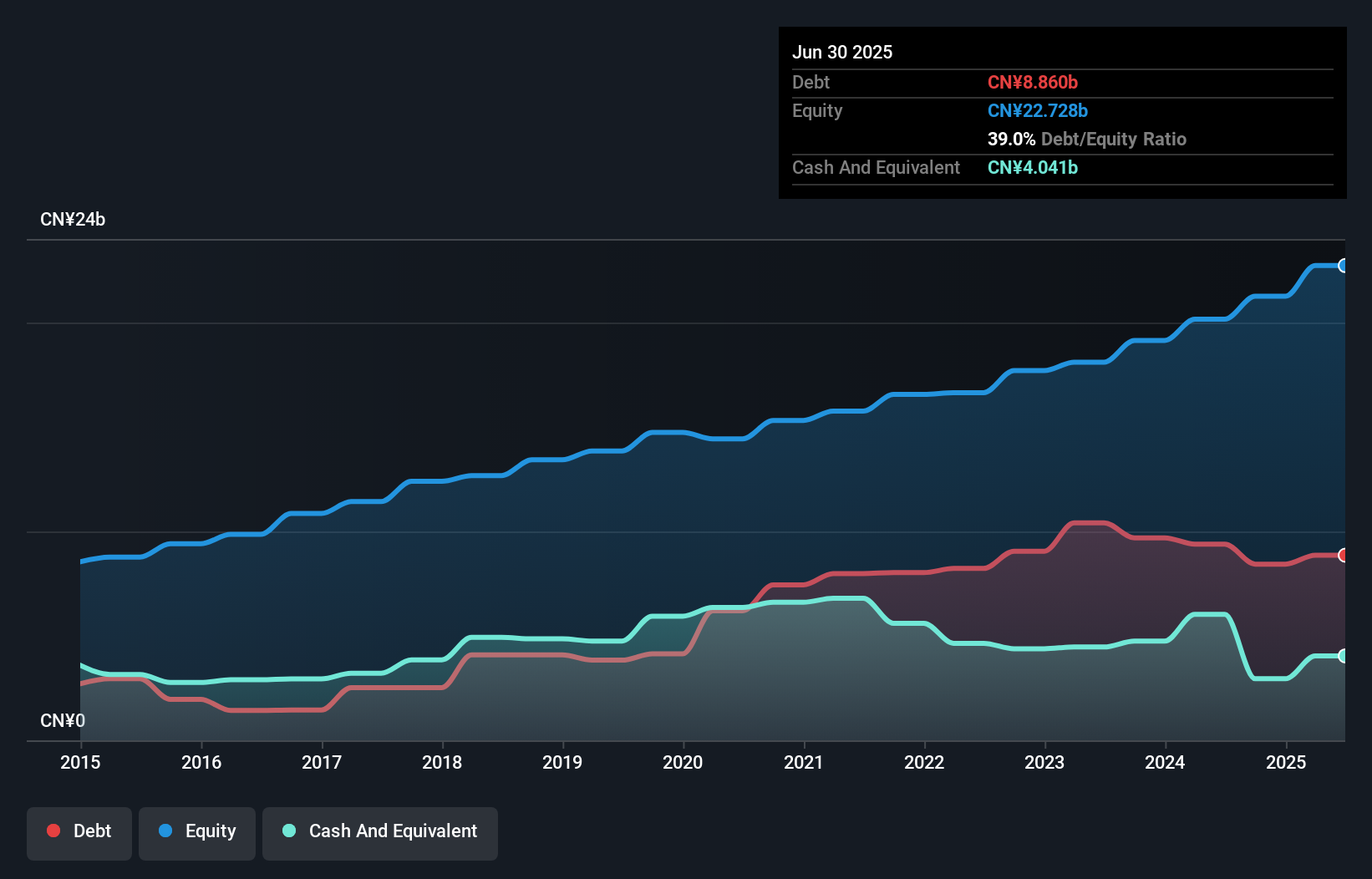Click the red Debt legend dot
This screenshot has height=879, width=1372.
[53, 831]
